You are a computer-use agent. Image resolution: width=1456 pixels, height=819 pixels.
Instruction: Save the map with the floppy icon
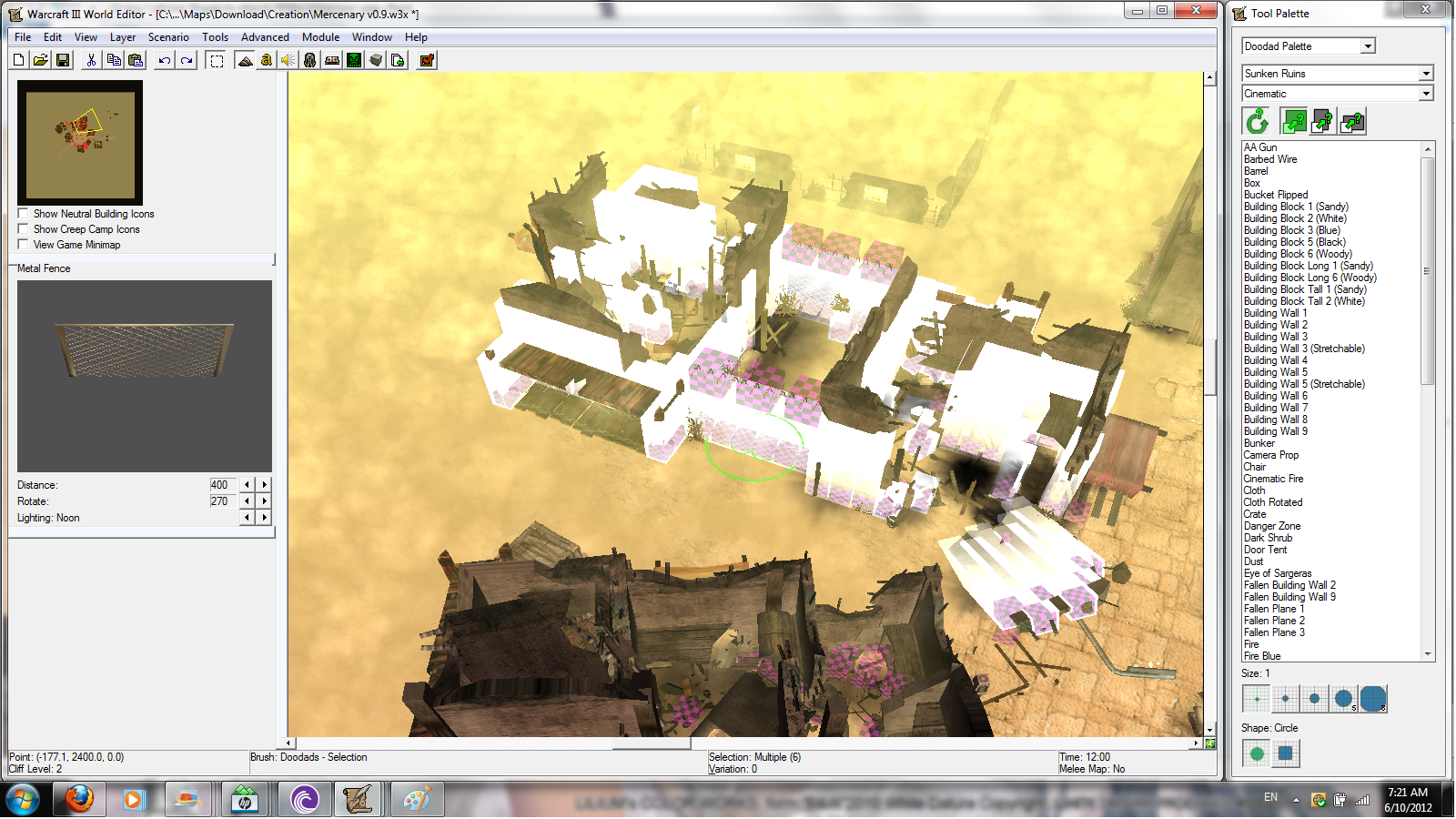tap(63, 60)
